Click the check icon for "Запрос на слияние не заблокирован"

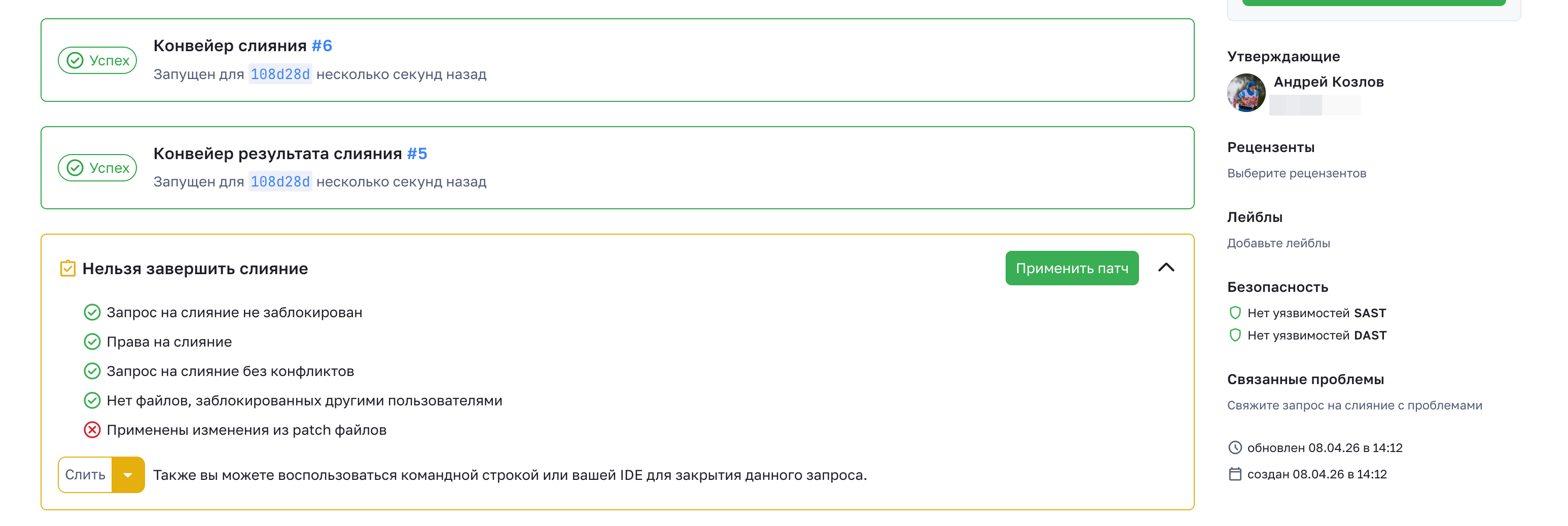point(92,313)
